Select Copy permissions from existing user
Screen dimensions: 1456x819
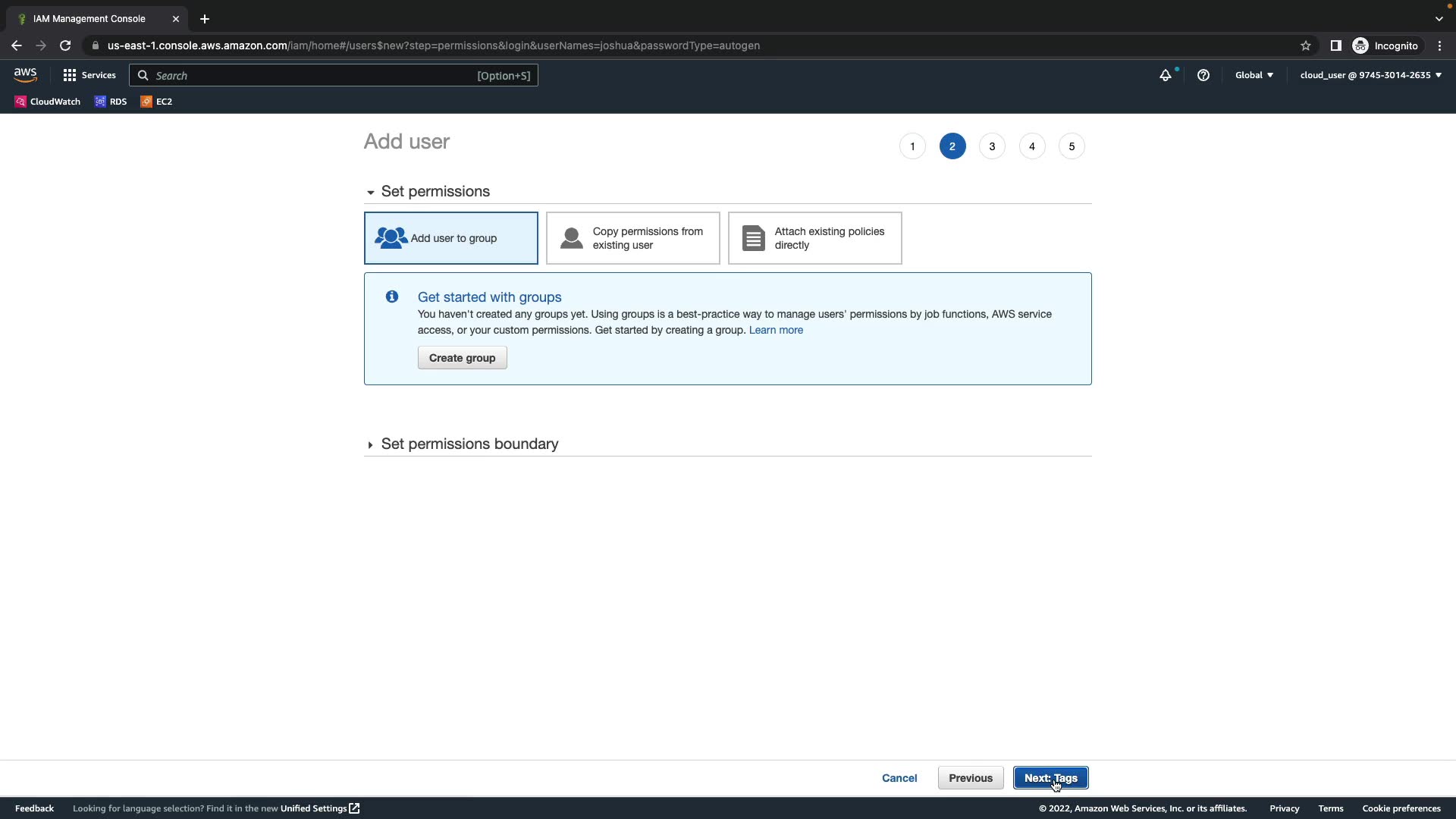pos(633,238)
